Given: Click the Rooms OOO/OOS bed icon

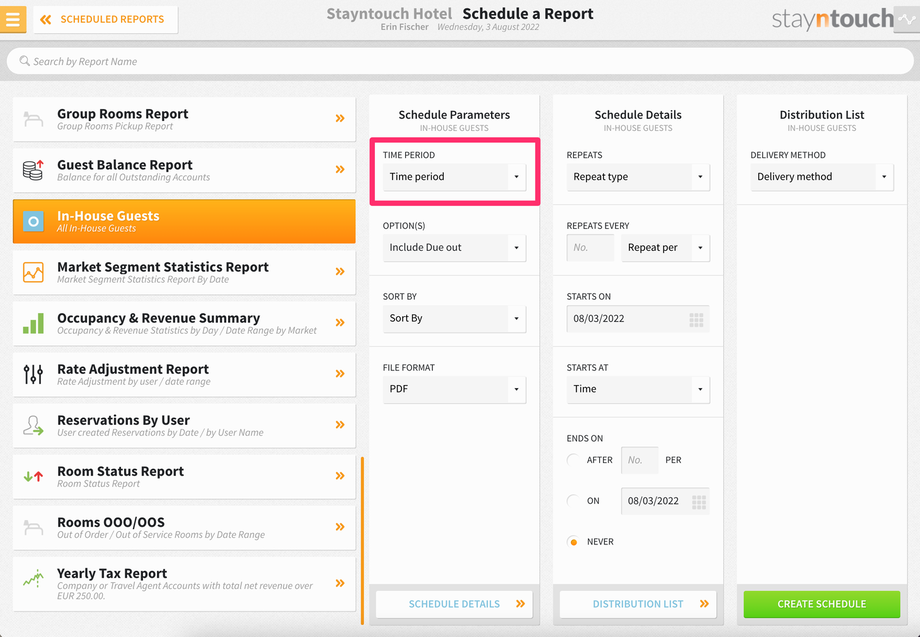Looking at the screenshot, I should (33, 527).
